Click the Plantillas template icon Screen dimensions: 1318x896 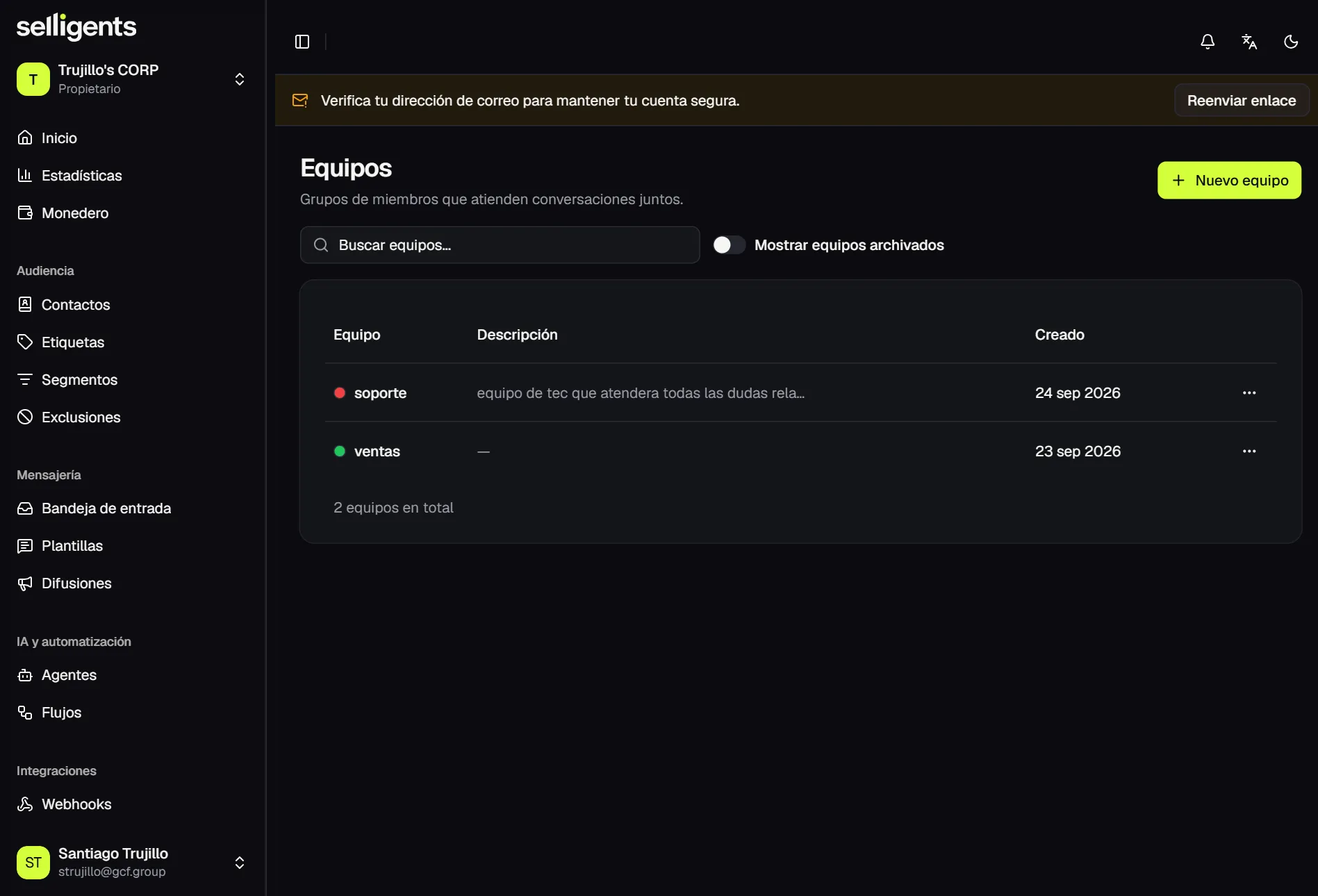pyautogui.click(x=25, y=546)
